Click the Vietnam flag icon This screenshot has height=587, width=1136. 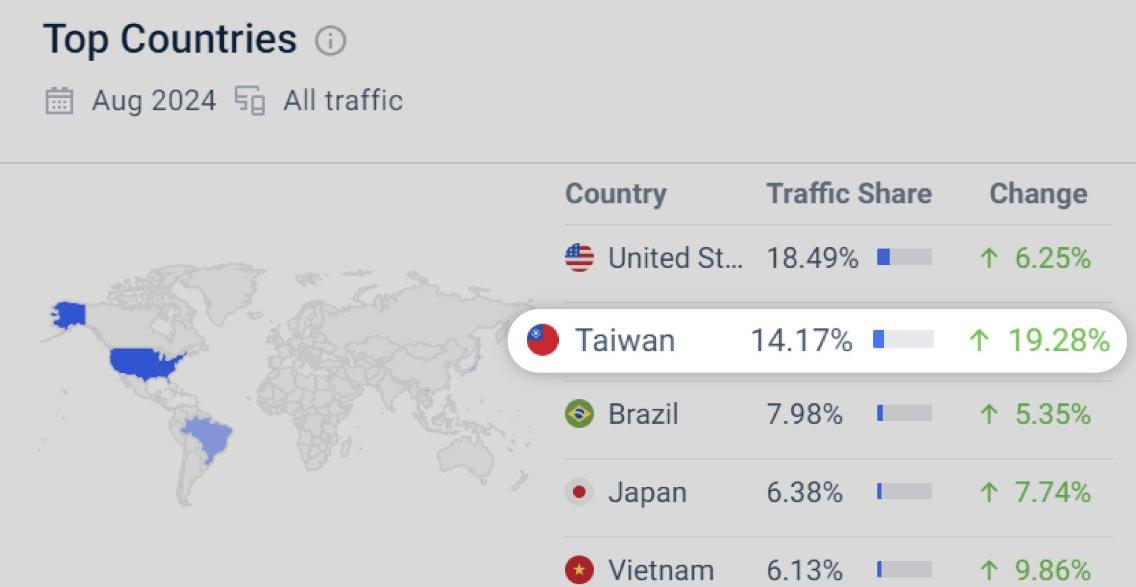pos(579,570)
